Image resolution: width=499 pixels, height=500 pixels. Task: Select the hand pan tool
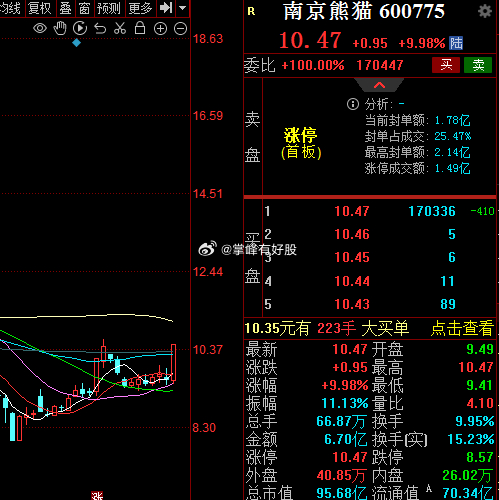coord(60,28)
